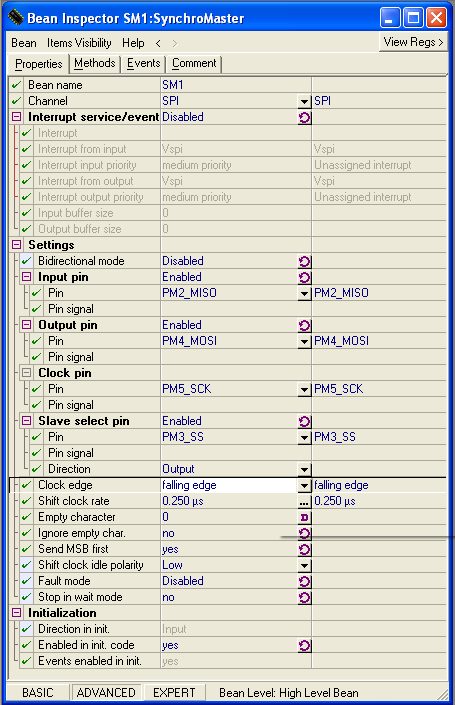Open Slave select PM3_SS pin dropdown
The image size is (455, 705).
tap(304, 437)
